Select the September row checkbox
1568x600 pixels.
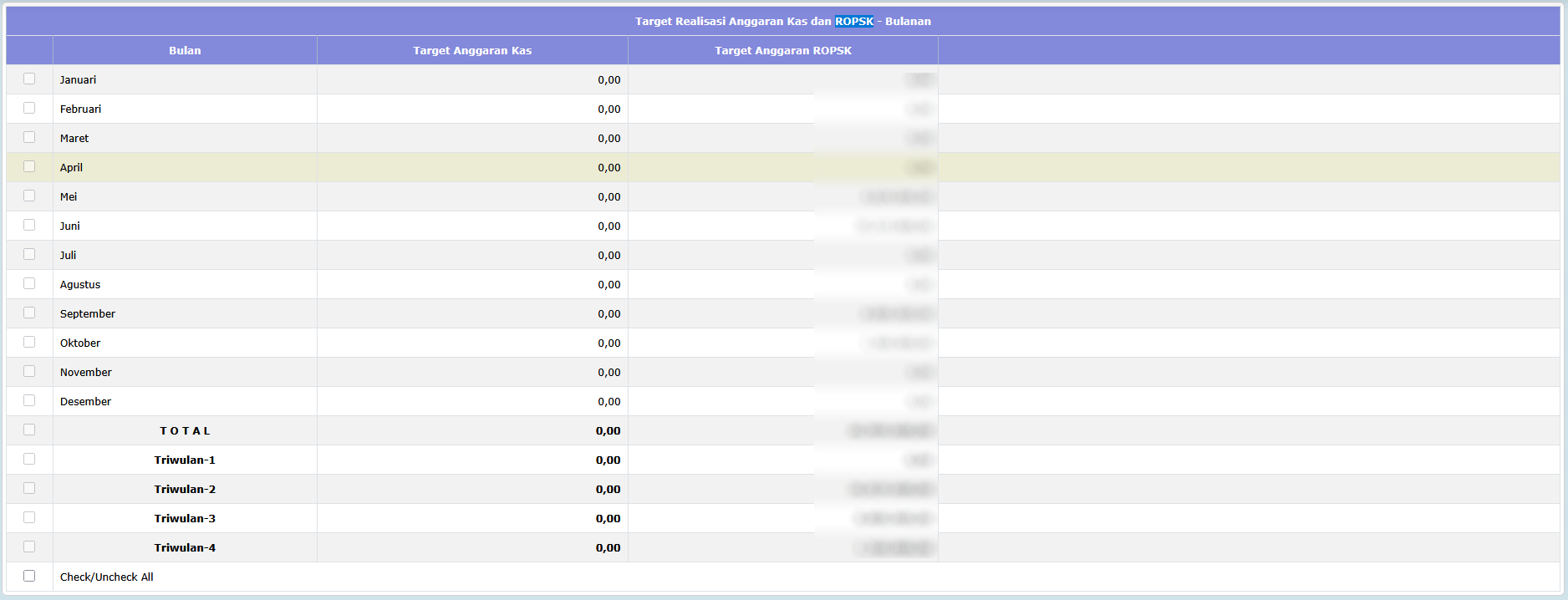pyautogui.click(x=29, y=313)
